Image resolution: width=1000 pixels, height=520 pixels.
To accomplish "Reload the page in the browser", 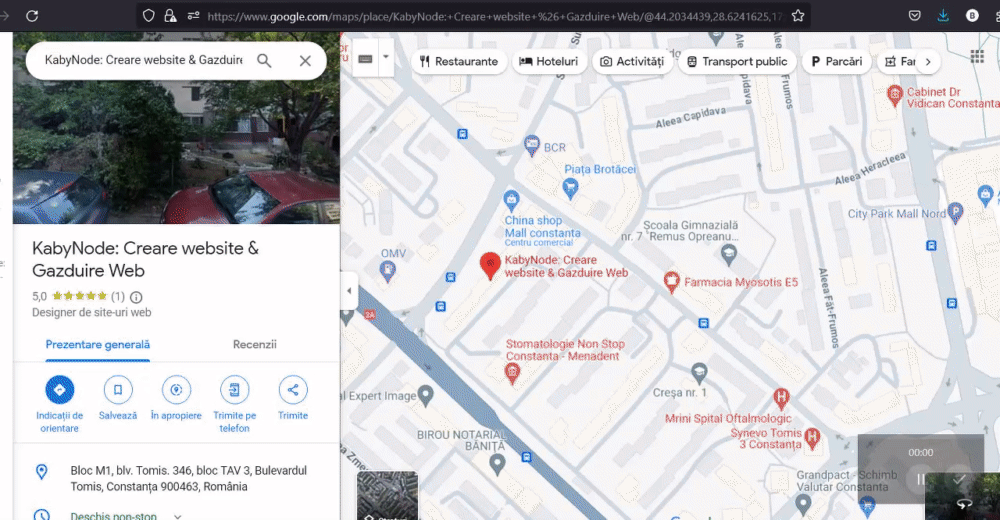I will (32, 16).
